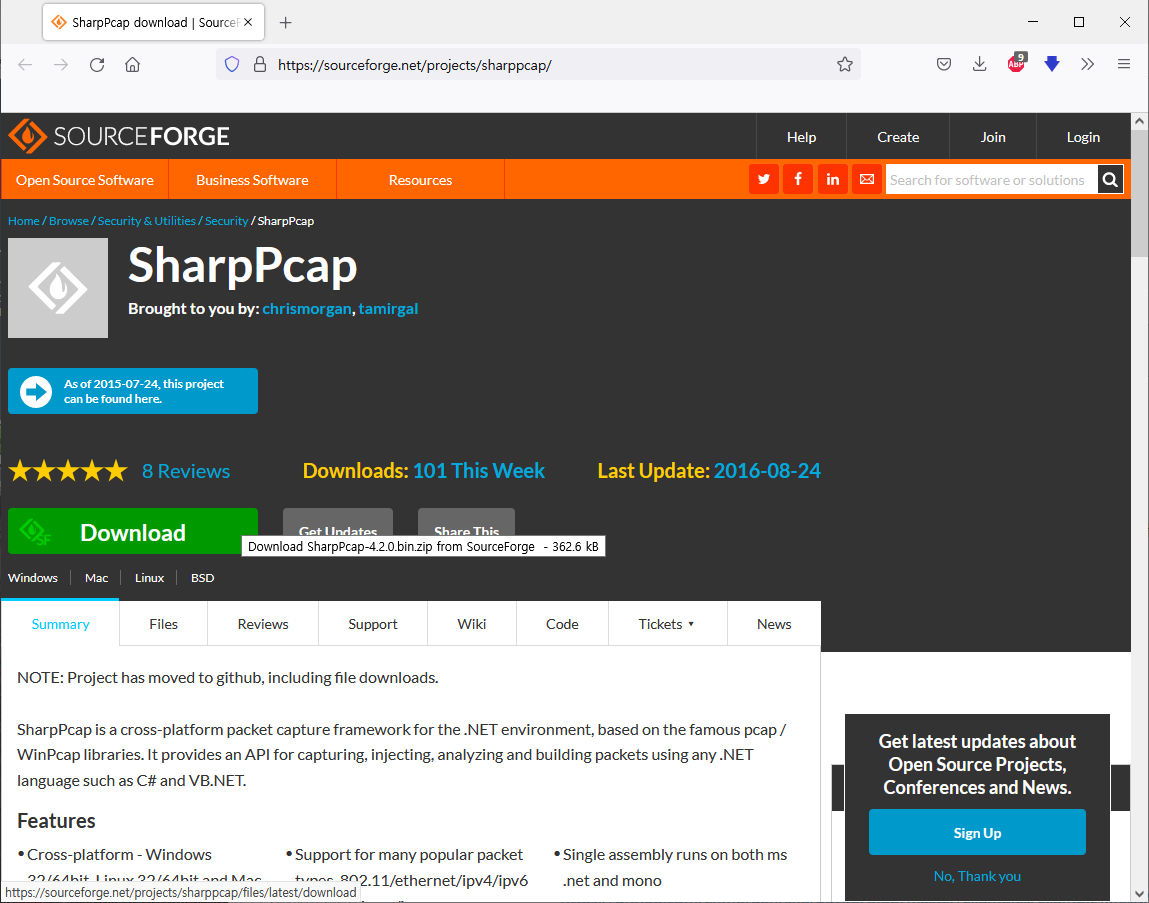The width and height of the screenshot is (1149, 903).
Task: Dismiss with No, Thank you link
Action: tap(977, 876)
